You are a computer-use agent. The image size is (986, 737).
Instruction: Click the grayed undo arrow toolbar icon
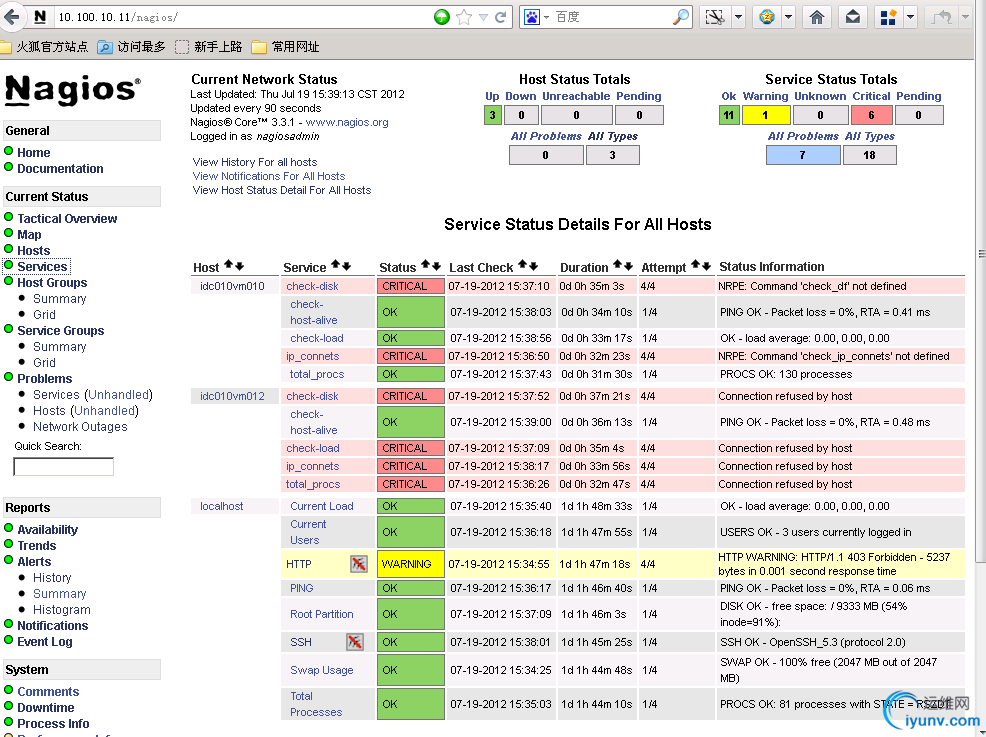pos(941,17)
